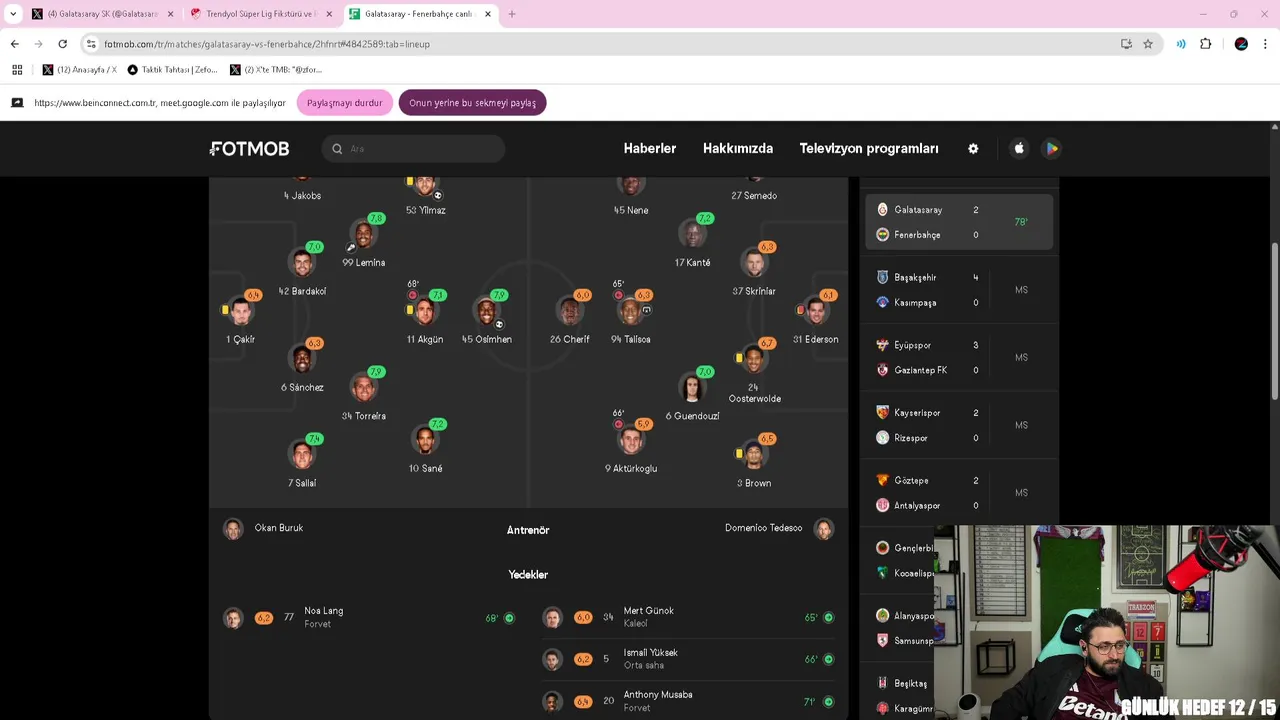Open the Başakşehir vs Kasımpaşa match
1280x720 pixels.
pos(959,290)
